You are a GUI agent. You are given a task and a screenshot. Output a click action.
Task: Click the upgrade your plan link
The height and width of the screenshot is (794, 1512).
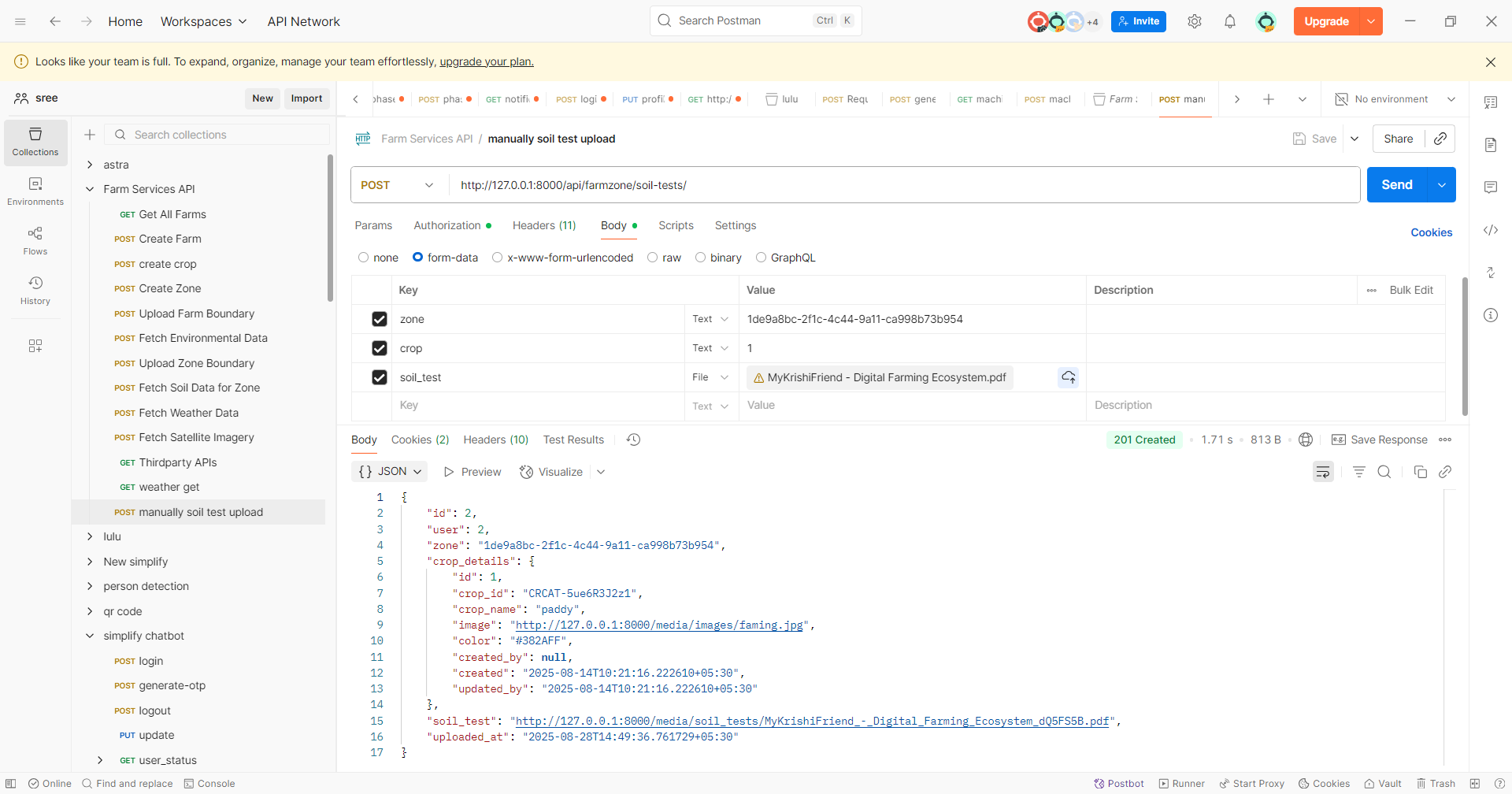point(486,61)
